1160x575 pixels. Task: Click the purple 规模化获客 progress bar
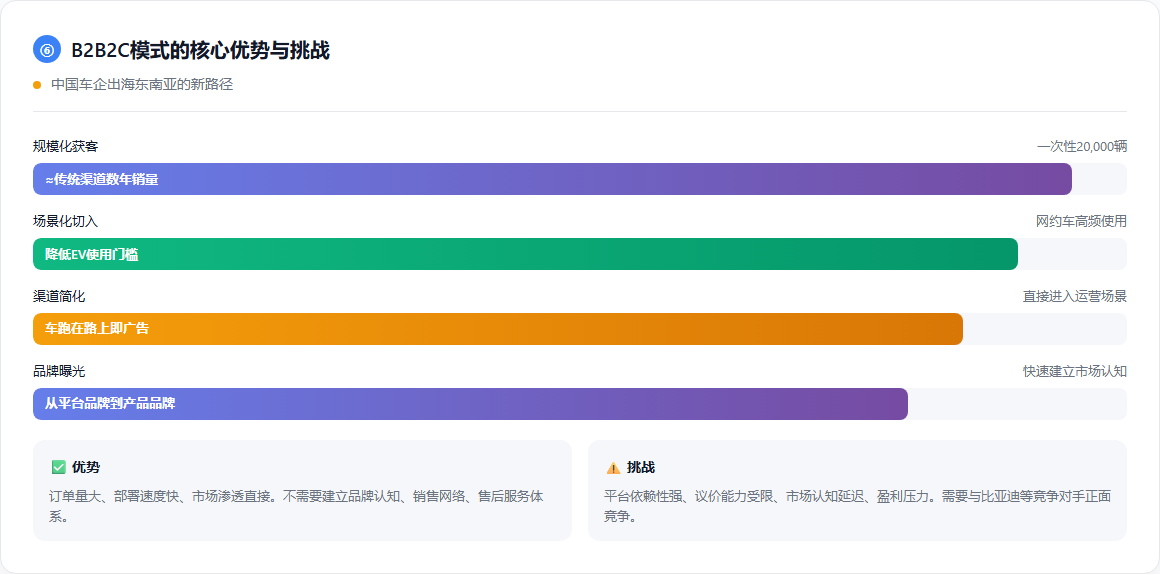pos(552,179)
